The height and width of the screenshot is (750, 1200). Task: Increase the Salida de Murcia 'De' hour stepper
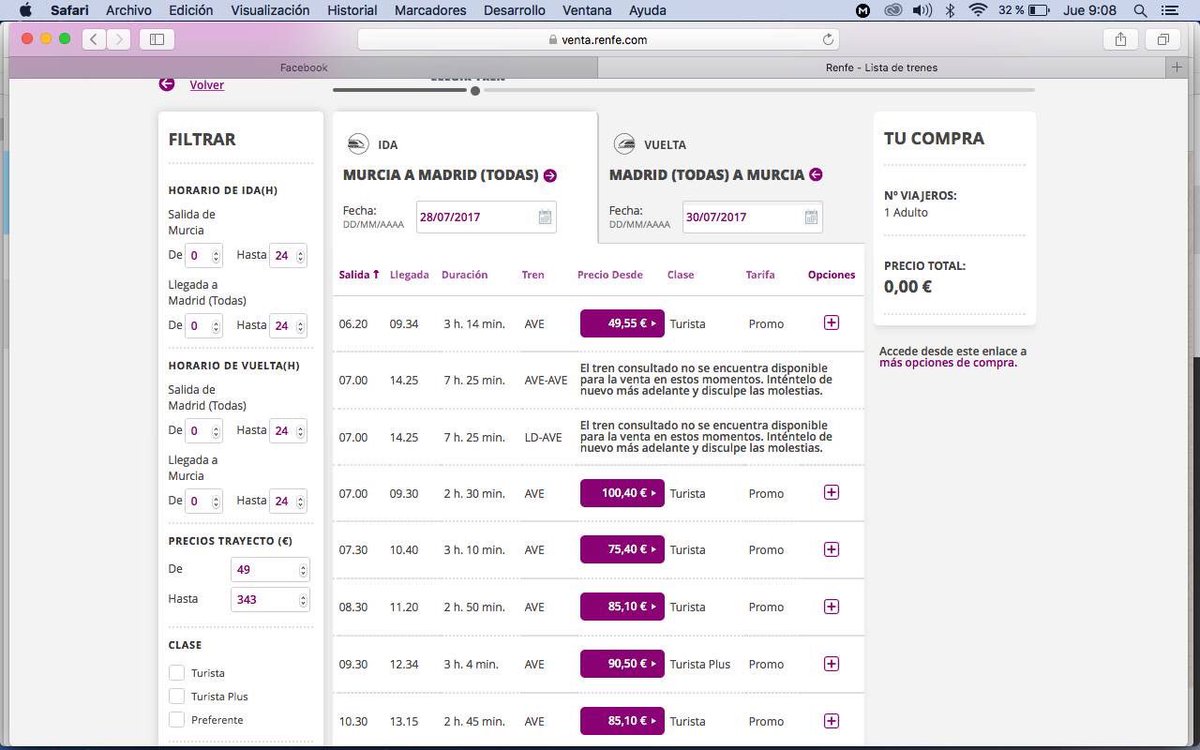click(217, 251)
